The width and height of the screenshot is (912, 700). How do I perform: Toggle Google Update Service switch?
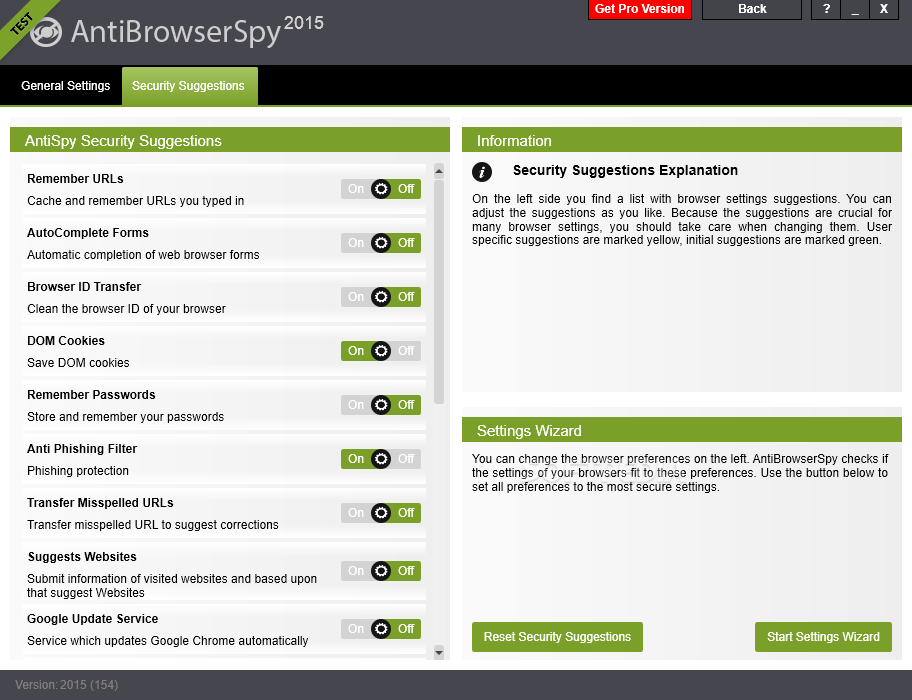[381, 629]
